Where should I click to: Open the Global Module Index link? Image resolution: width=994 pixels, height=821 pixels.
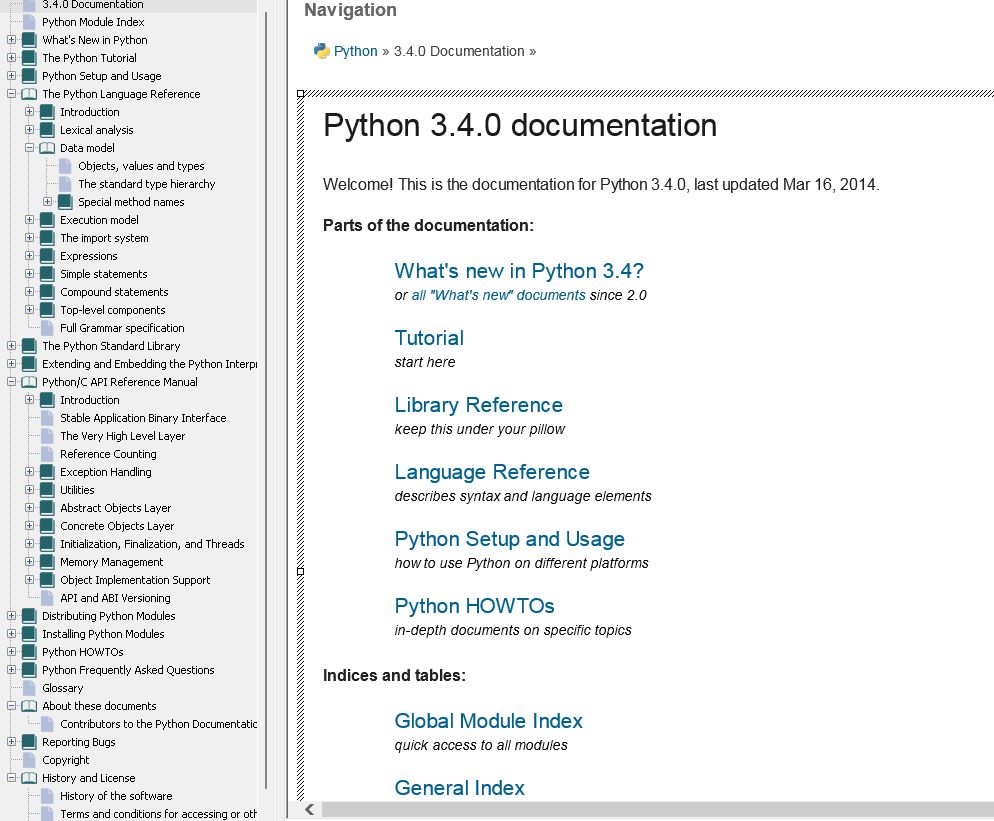click(x=488, y=721)
